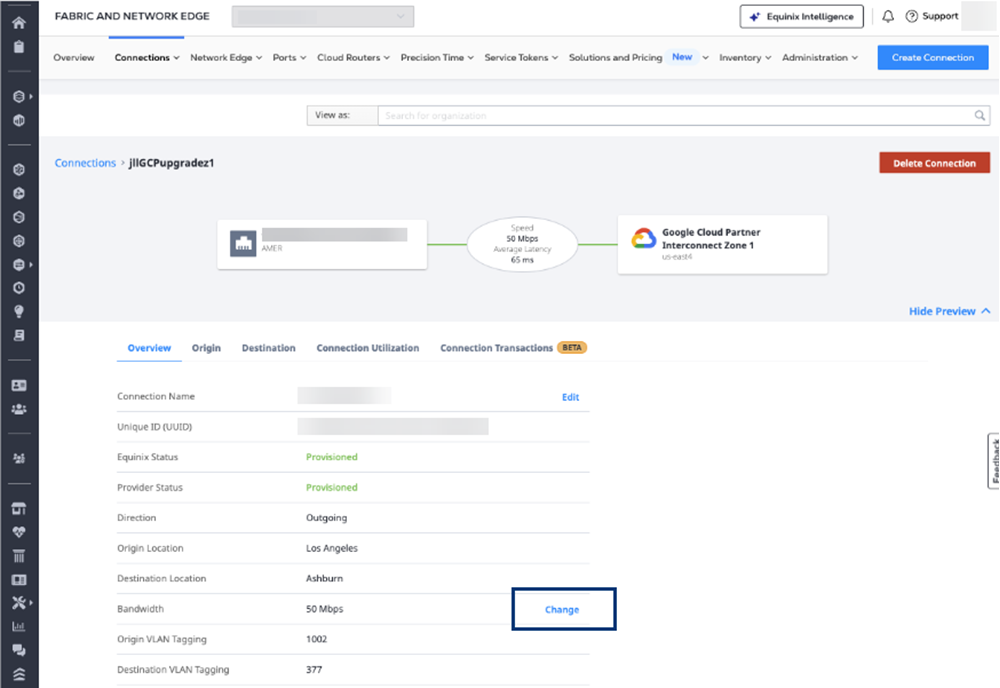Expand the Ports menu

click(289, 57)
